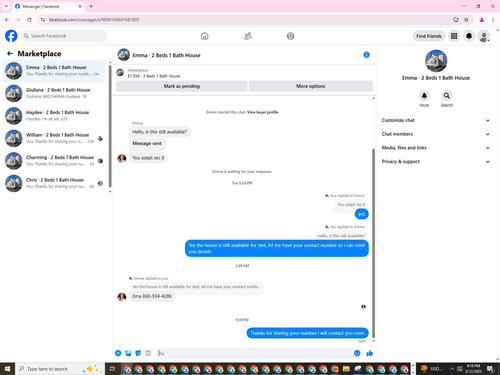The image size is (500, 375).
Task: Open View buyer profile link
Action: pyautogui.click(x=262, y=112)
